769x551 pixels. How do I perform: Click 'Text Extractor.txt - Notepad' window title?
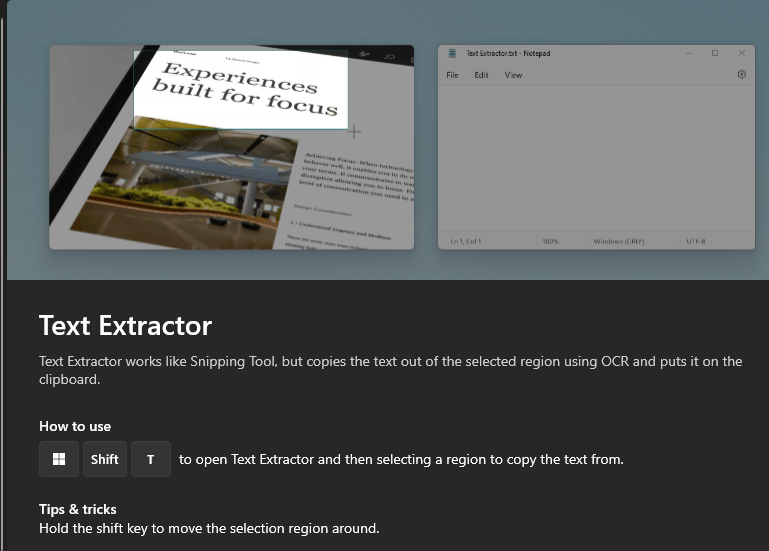(508, 53)
